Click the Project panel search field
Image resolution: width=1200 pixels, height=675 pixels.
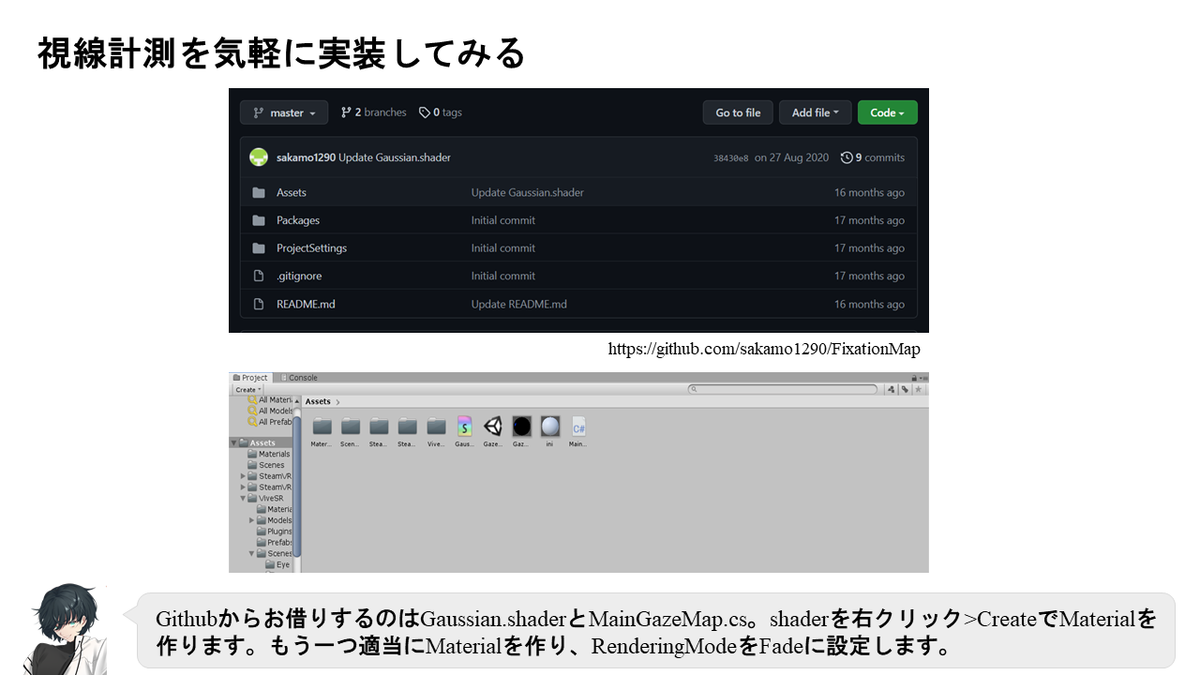784,389
